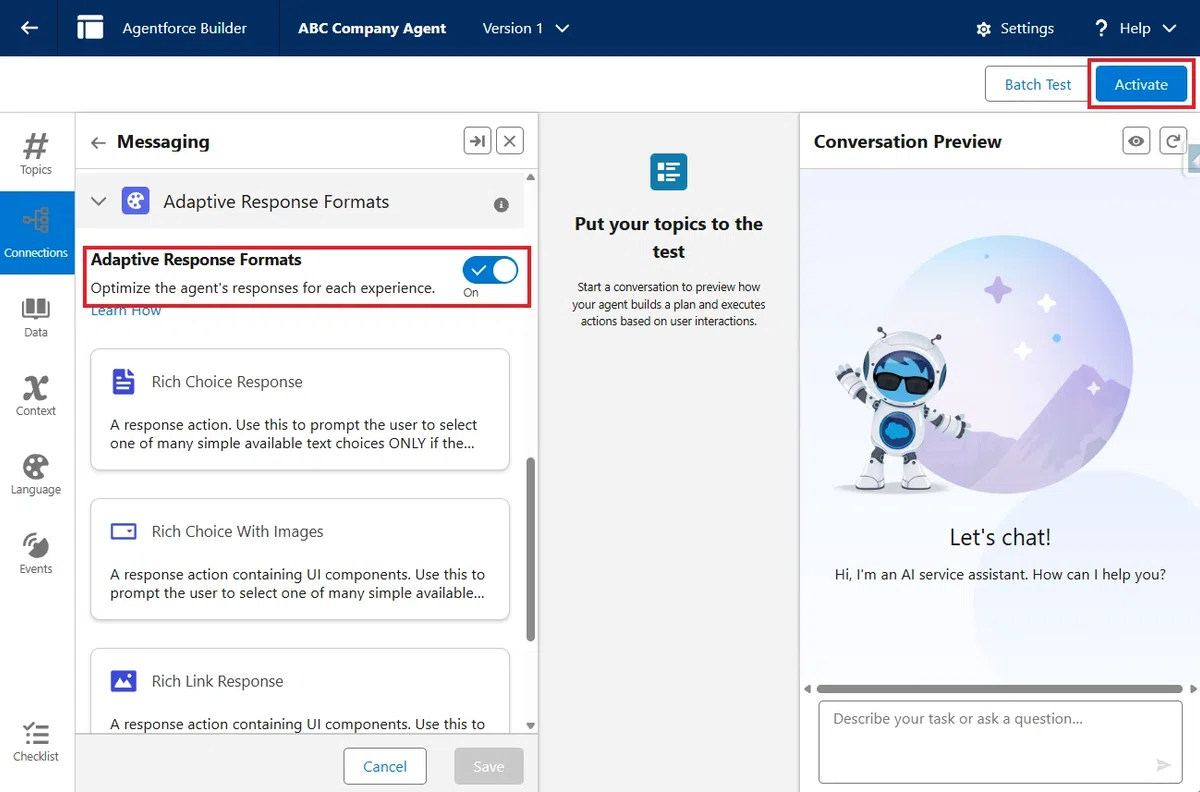Image resolution: width=1200 pixels, height=792 pixels.
Task: Open the Rich Link Response card
Action: click(x=300, y=690)
